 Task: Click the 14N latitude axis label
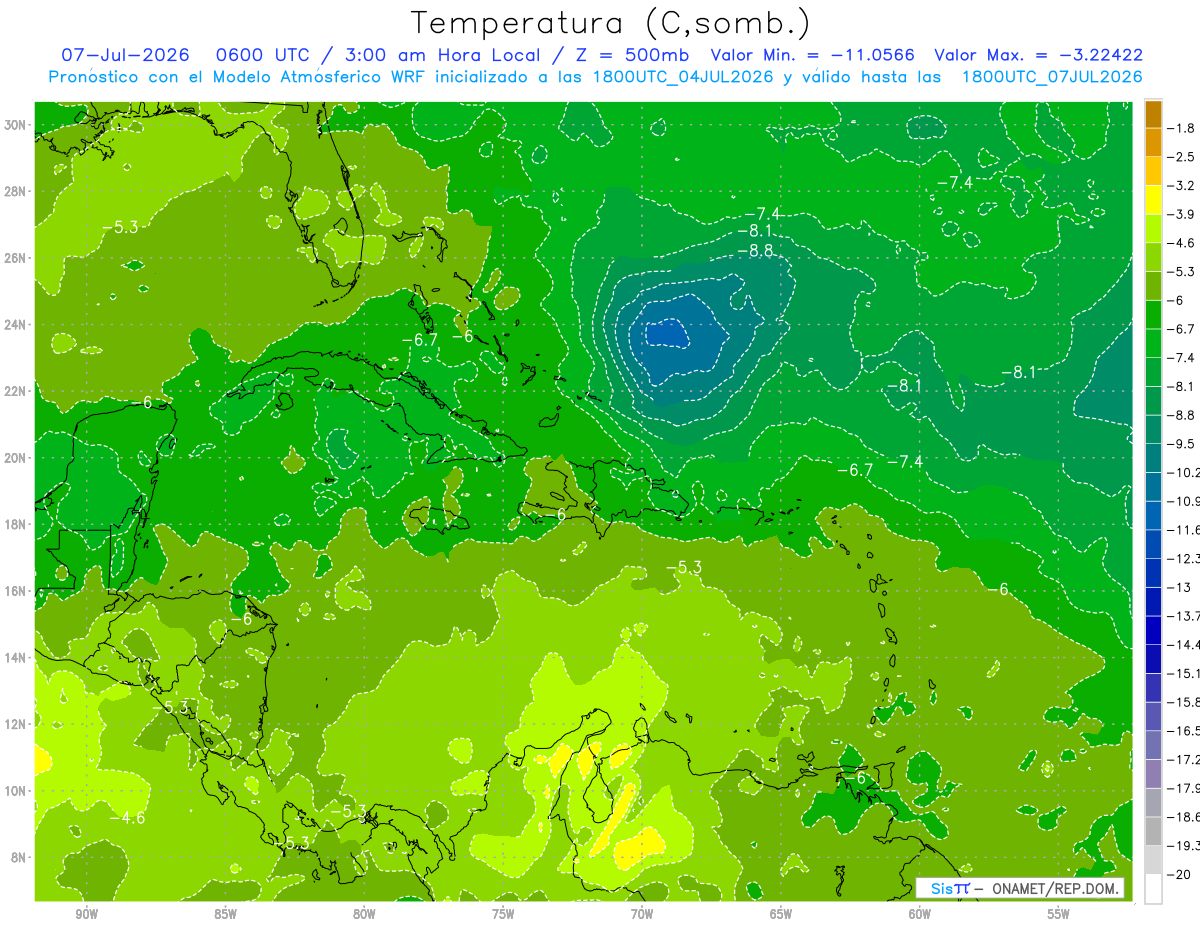15,658
